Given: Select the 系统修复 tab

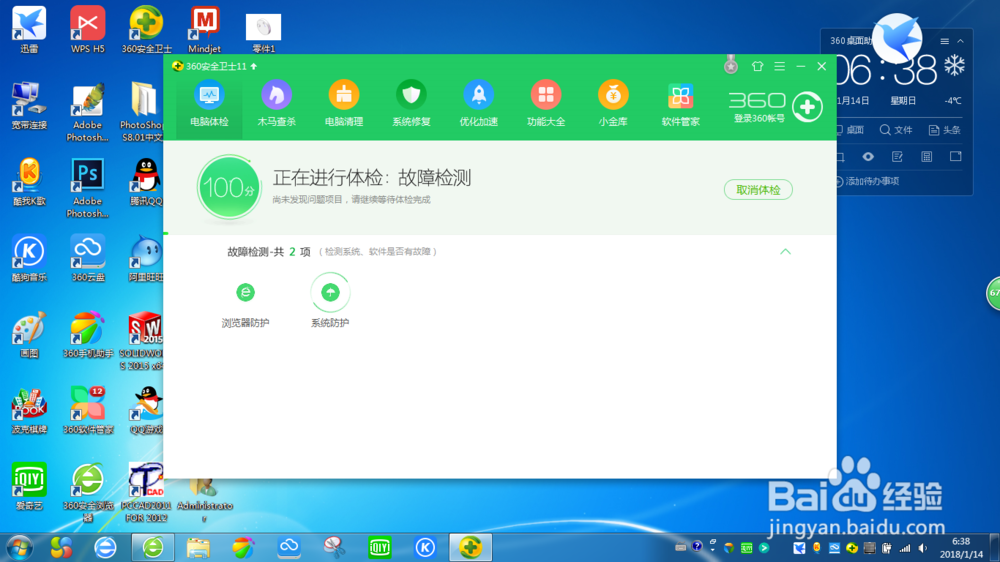Looking at the screenshot, I should (x=411, y=105).
